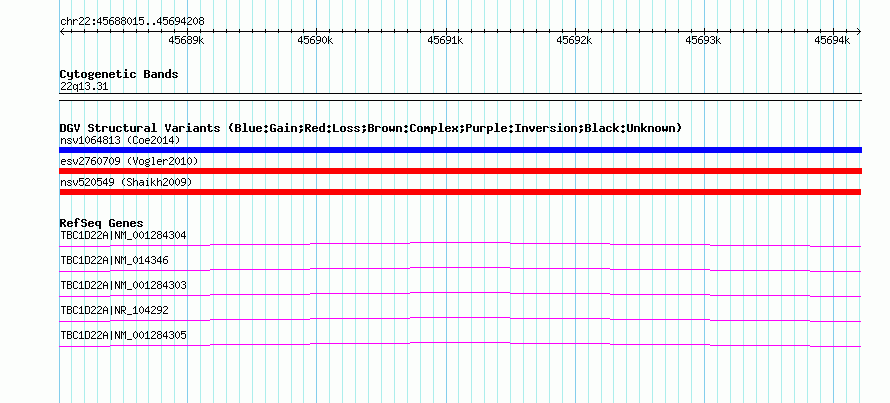Viewport: 890px width, 403px height.
Task: Open the TBC1D22A|NR_104292 gene label
Action: (x=114, y=310)
